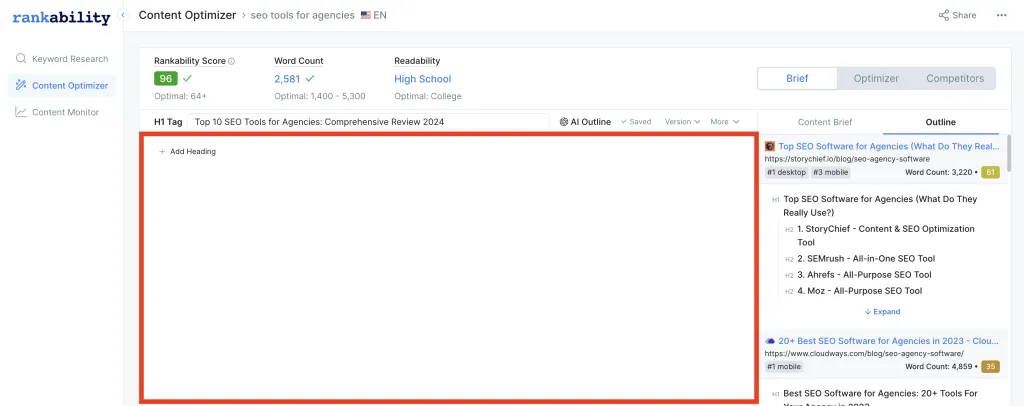
Task: Click the rankability logo
Action: [61, 18]
